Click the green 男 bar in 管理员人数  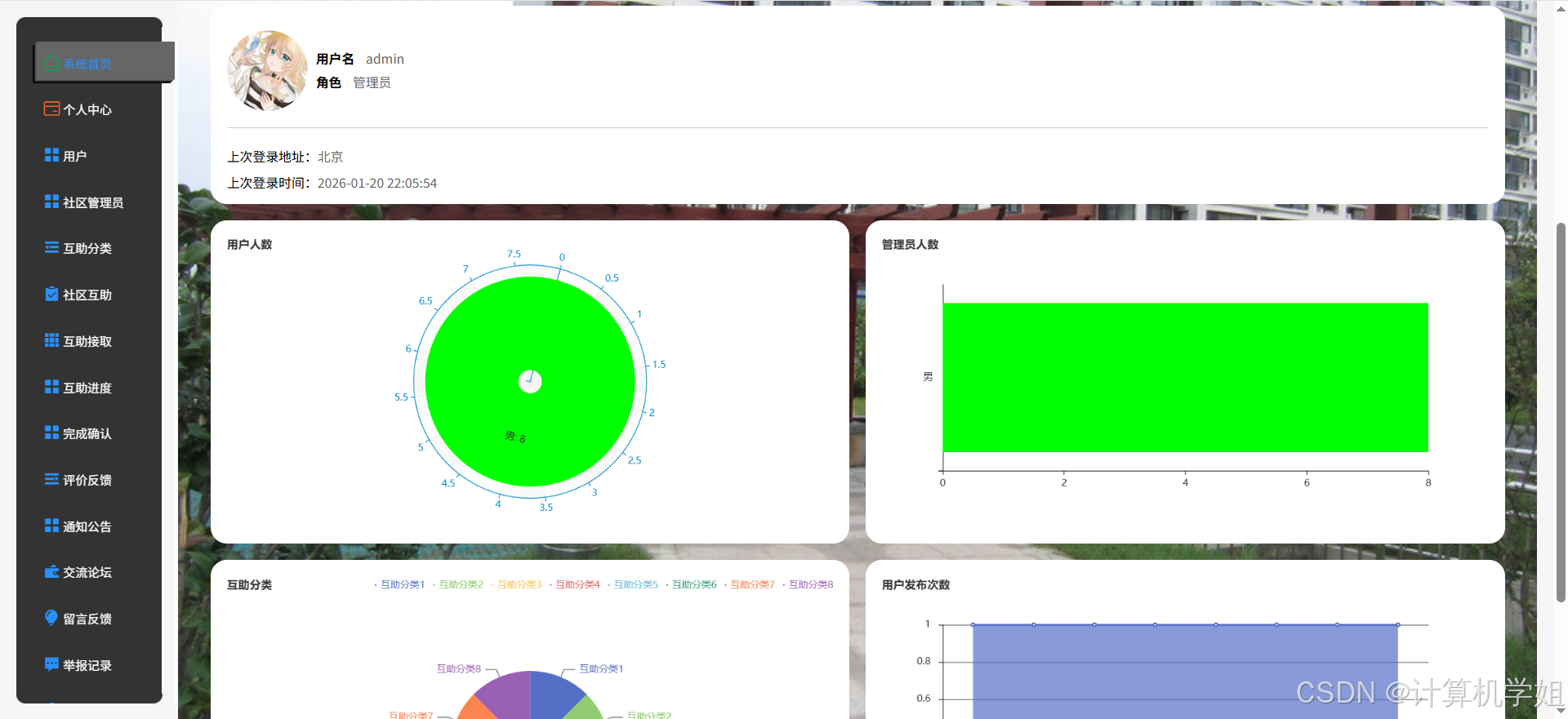coord(1185,377)
